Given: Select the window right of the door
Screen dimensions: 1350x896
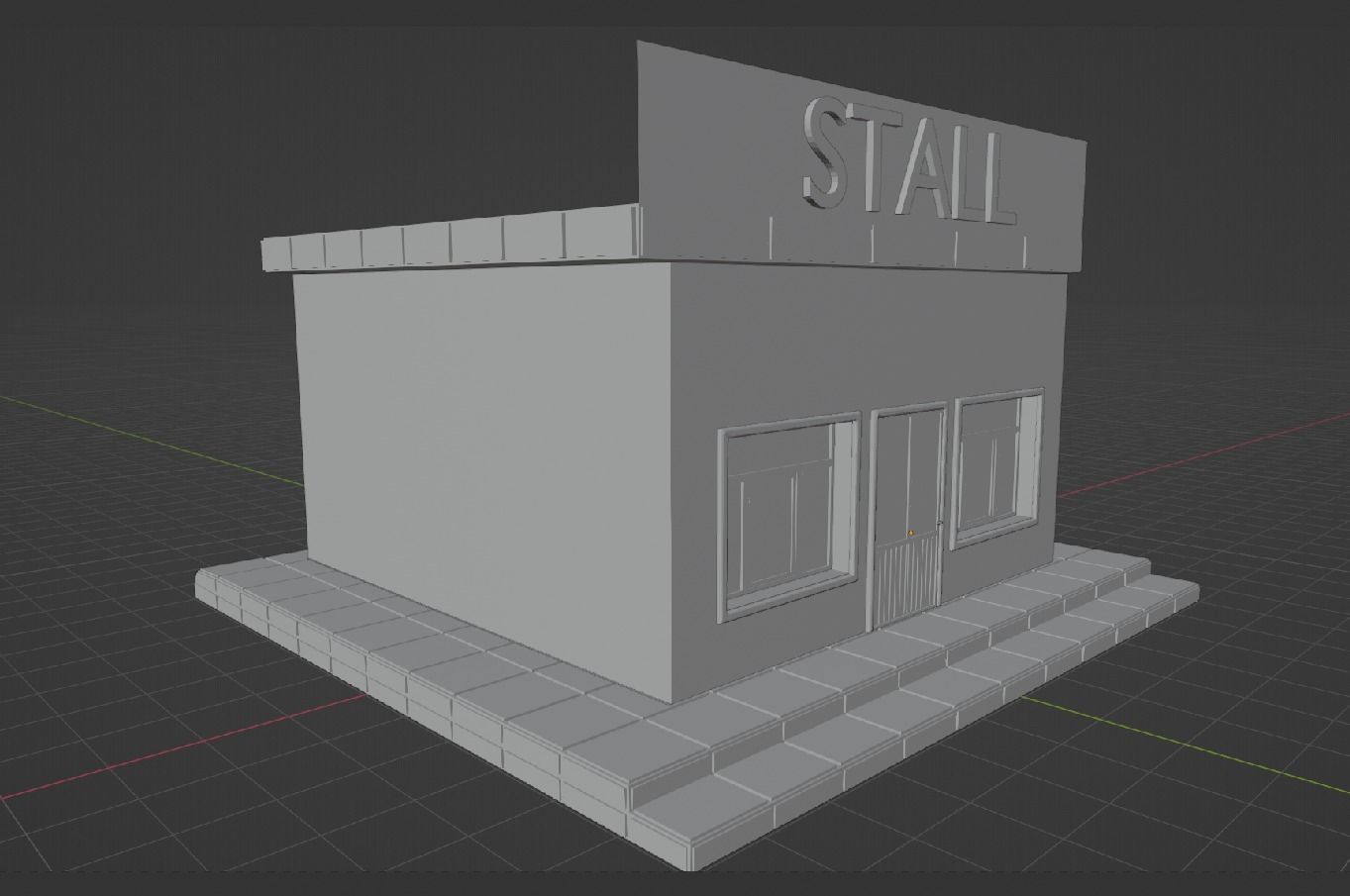Looking at the screenshot, I should pyautogui.click(x=997, y=468).
